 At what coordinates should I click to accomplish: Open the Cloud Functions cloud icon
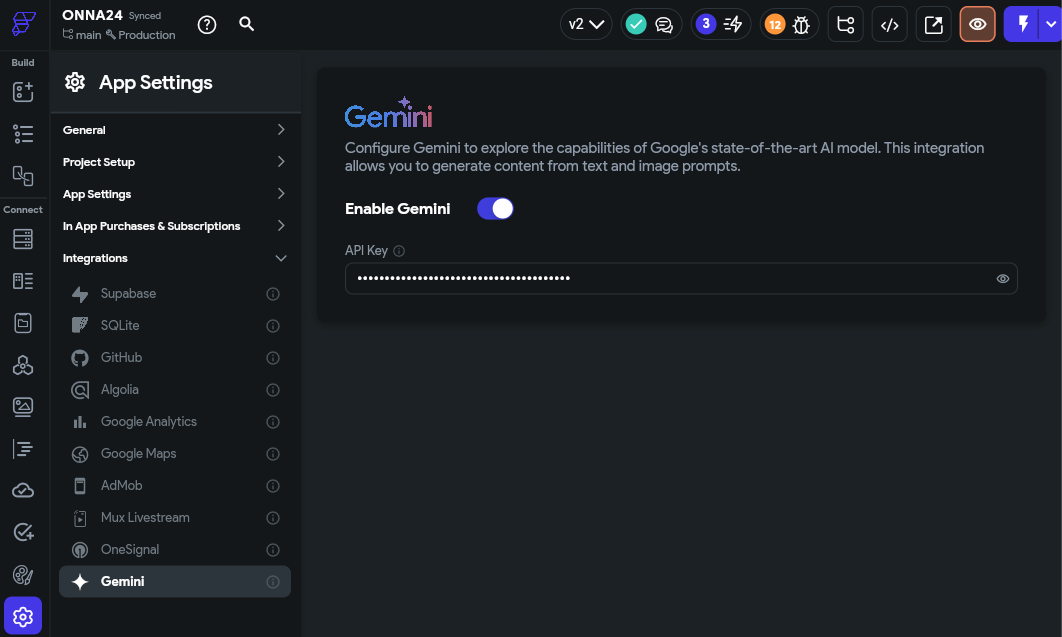pyautogui.click(x=23, y=491)
